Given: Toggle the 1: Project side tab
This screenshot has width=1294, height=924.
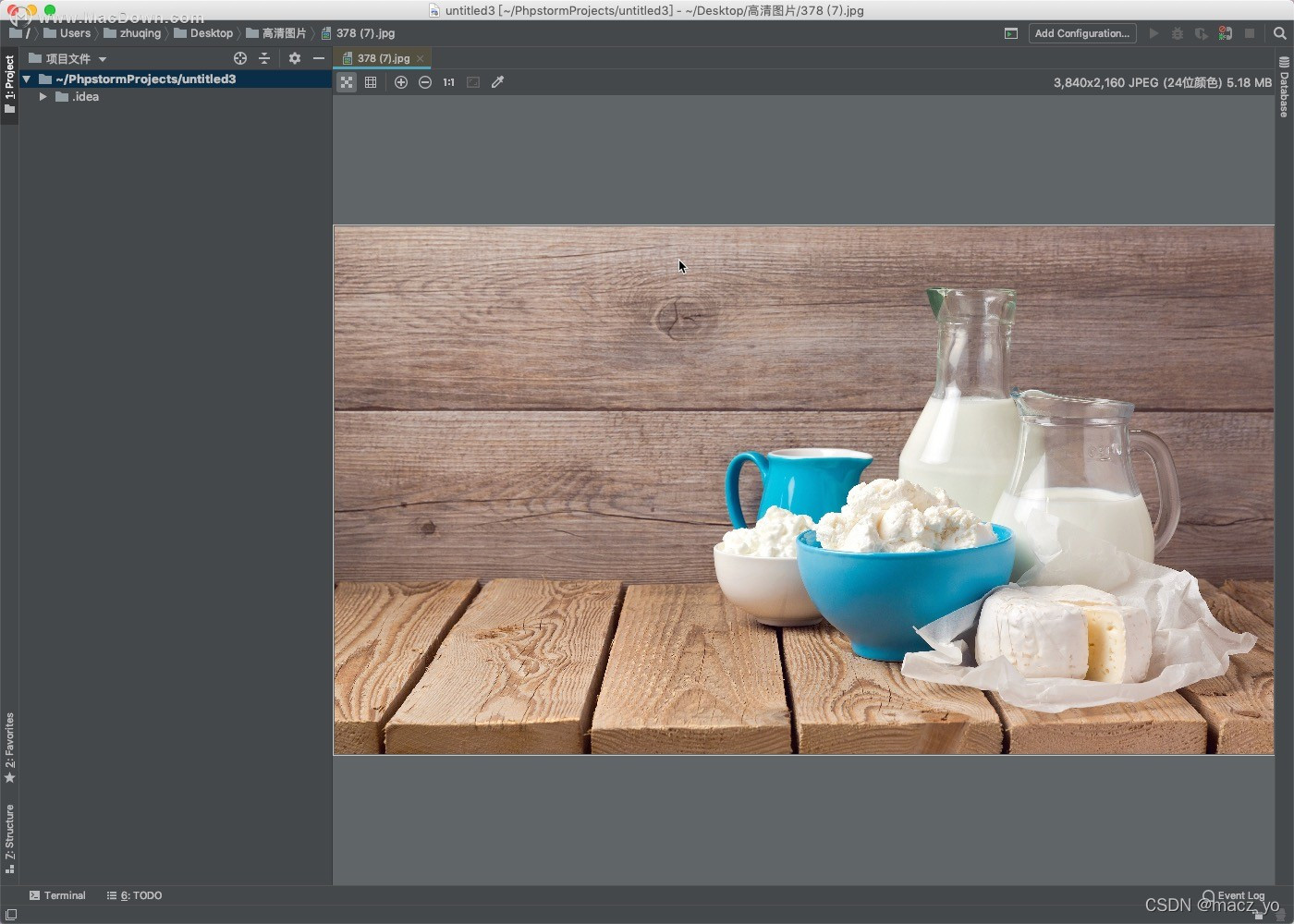Looking at the screenshot, I should (9, 84).
